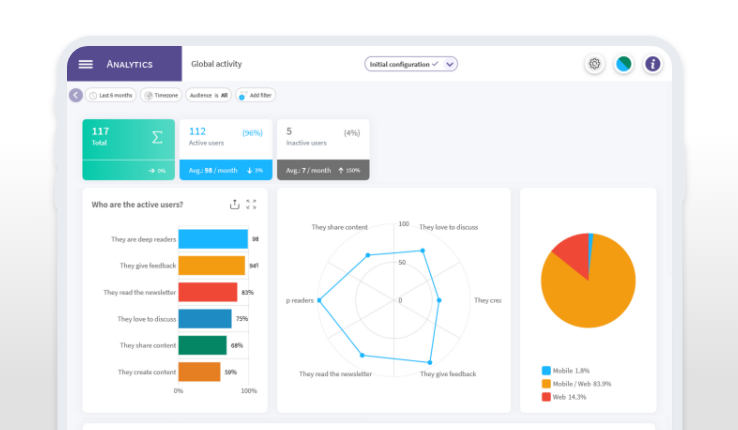Click the Add filter button
738x430 pixels.
pos(256,95)
